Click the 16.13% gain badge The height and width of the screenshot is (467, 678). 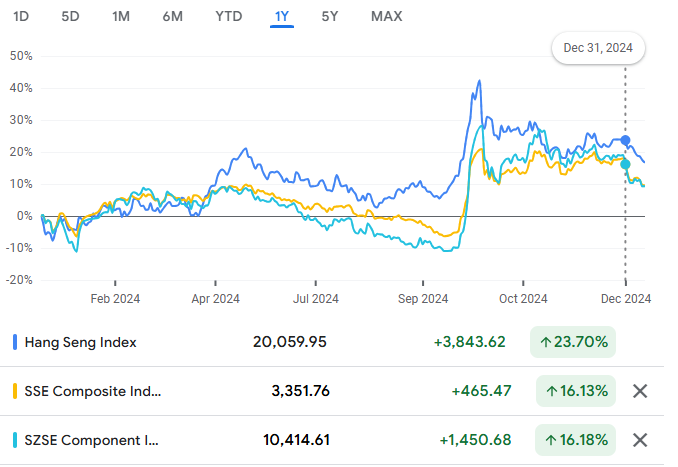[x=573, y=391]
